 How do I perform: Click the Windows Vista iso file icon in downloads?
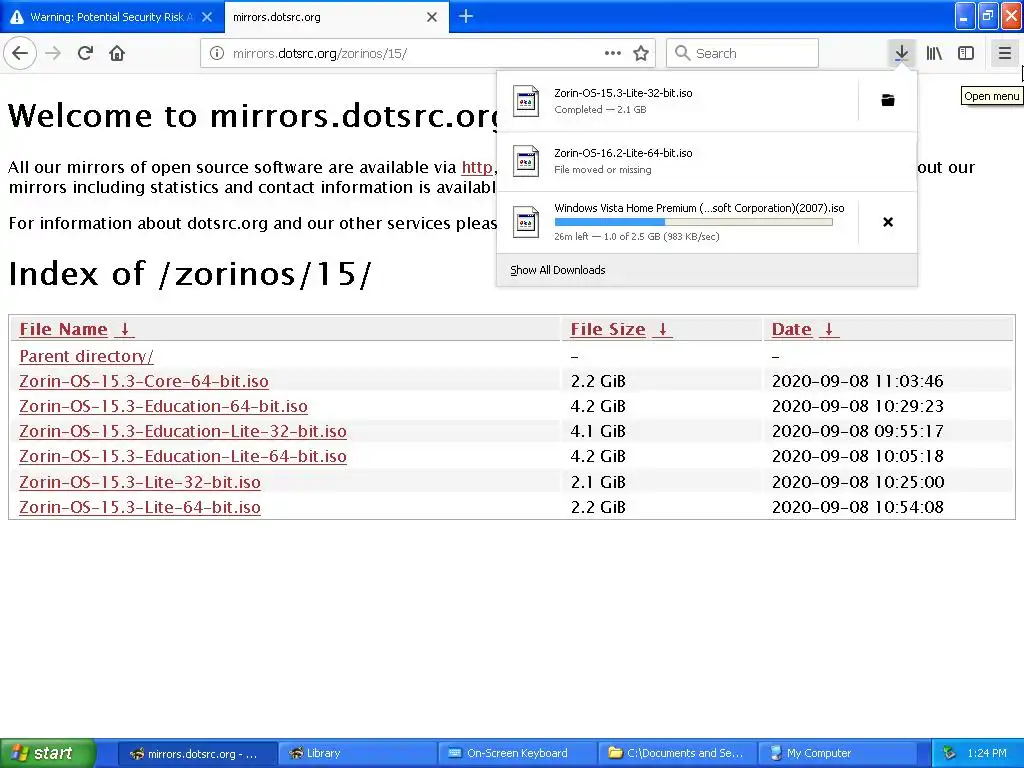pos(526,222)
